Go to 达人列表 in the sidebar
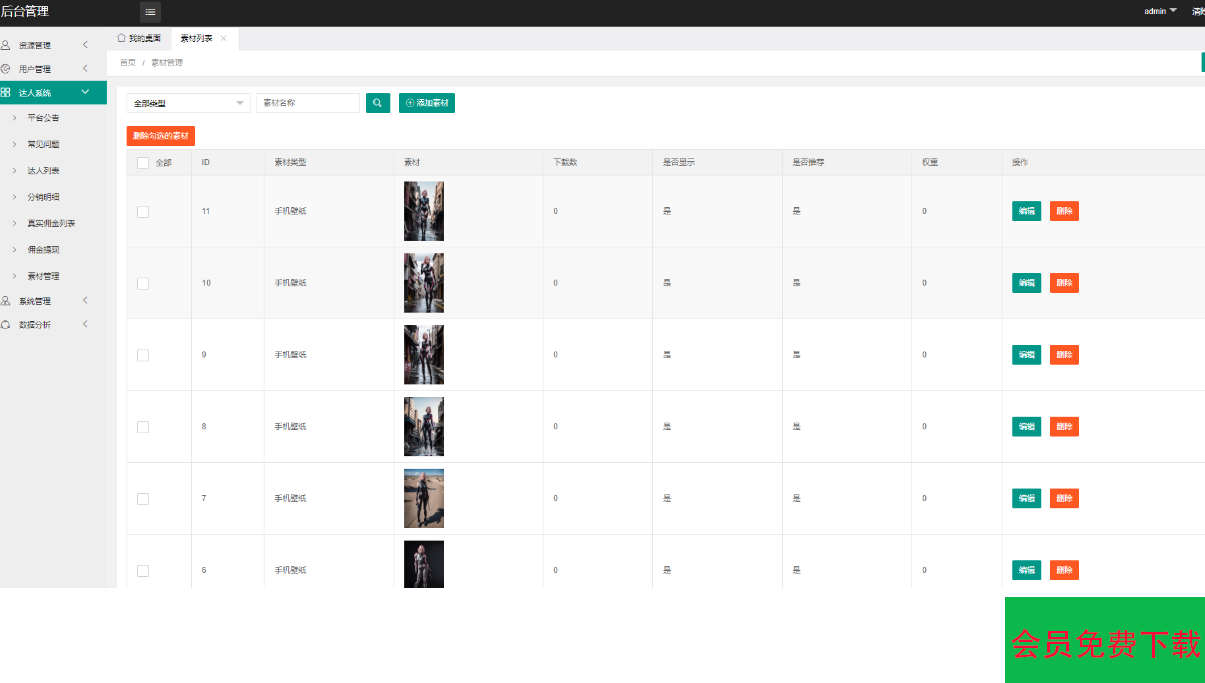Viewport: 1205px width, 683px height. (x=43, y=171)
